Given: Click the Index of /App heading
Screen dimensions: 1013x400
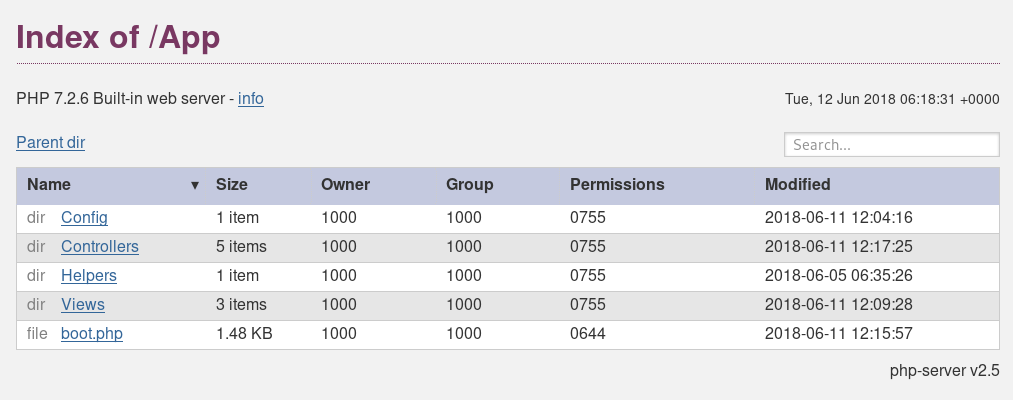Looking at the screenshot, I should coord(118,37).
